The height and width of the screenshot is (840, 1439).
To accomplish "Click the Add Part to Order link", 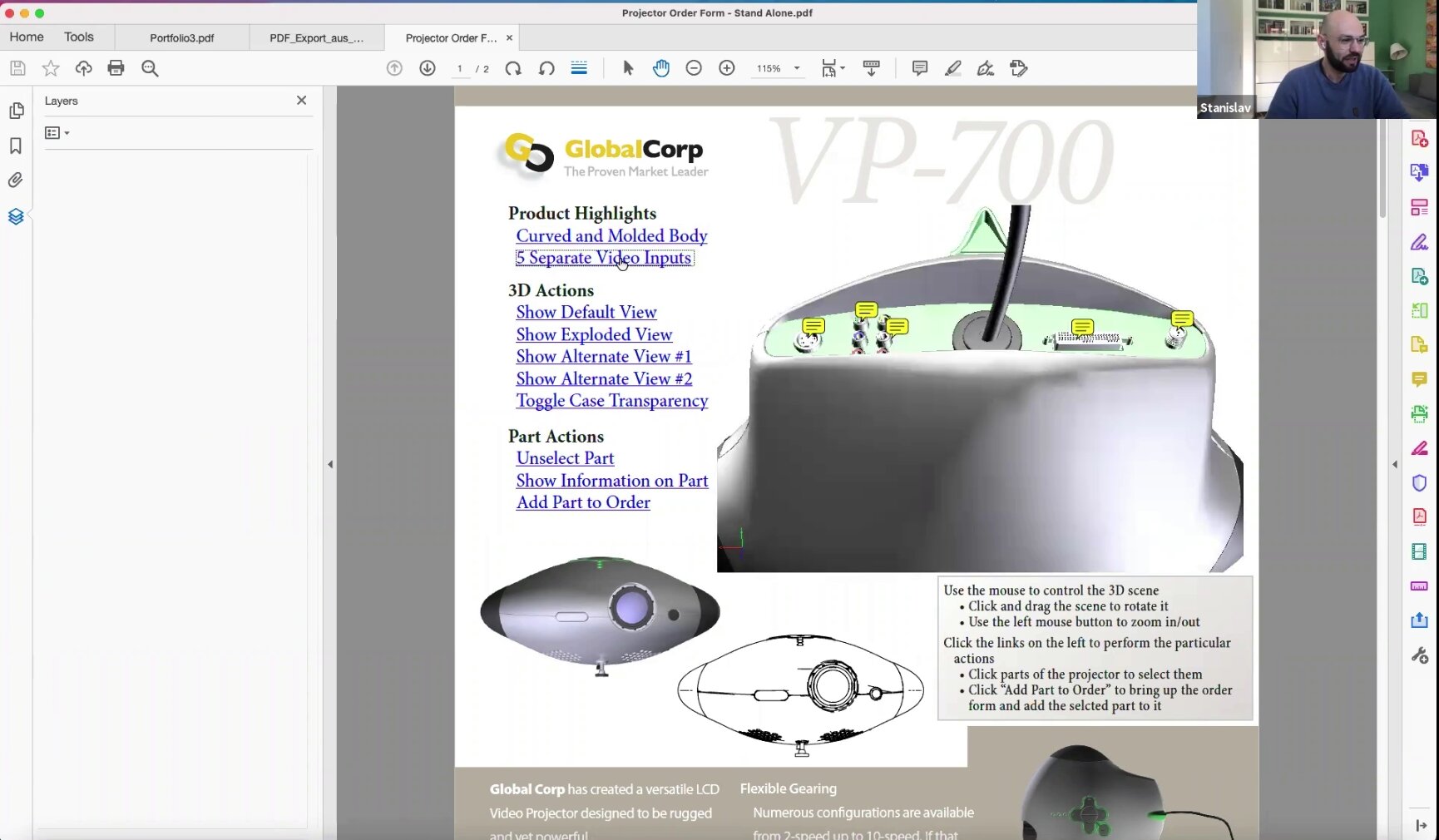I will (583, 502).
